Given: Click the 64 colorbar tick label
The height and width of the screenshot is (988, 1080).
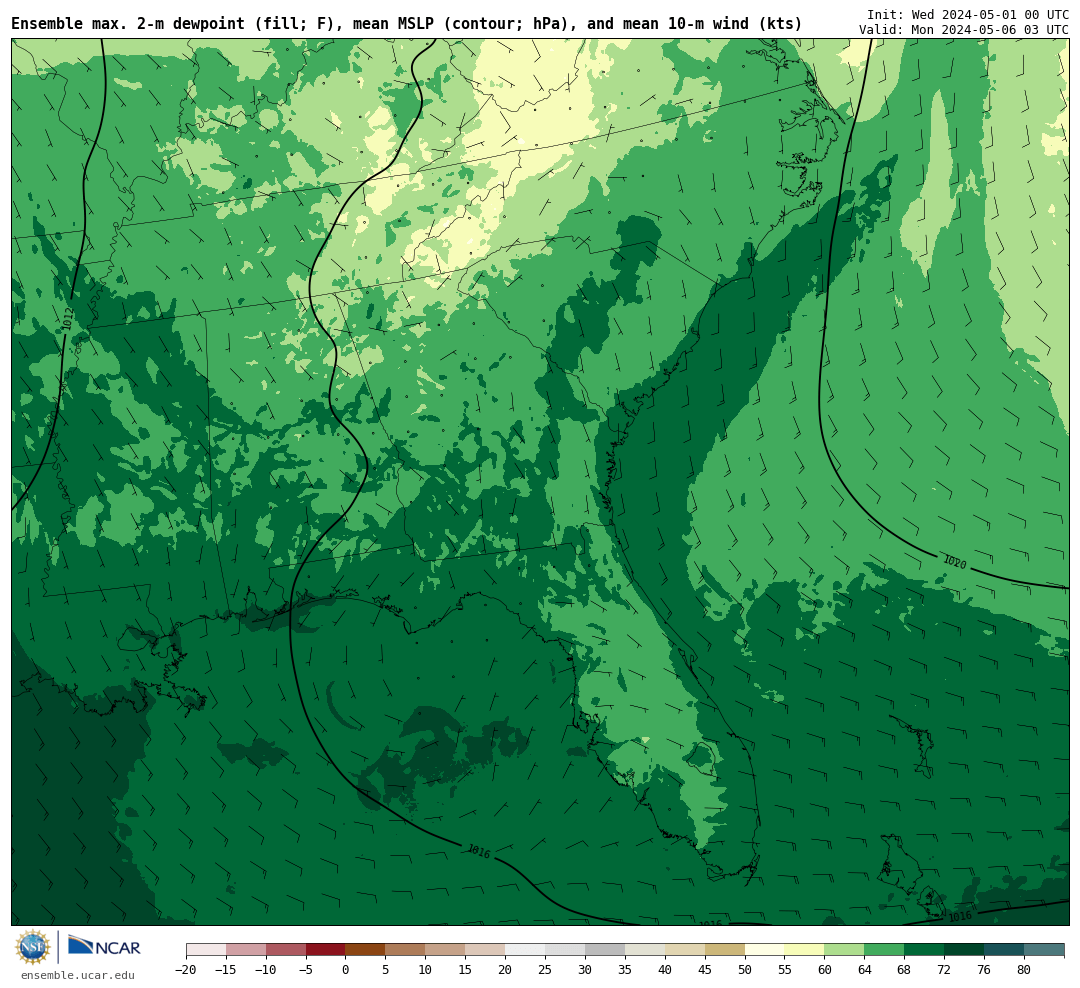Looking at the screenshot, I should click(865, 969).
